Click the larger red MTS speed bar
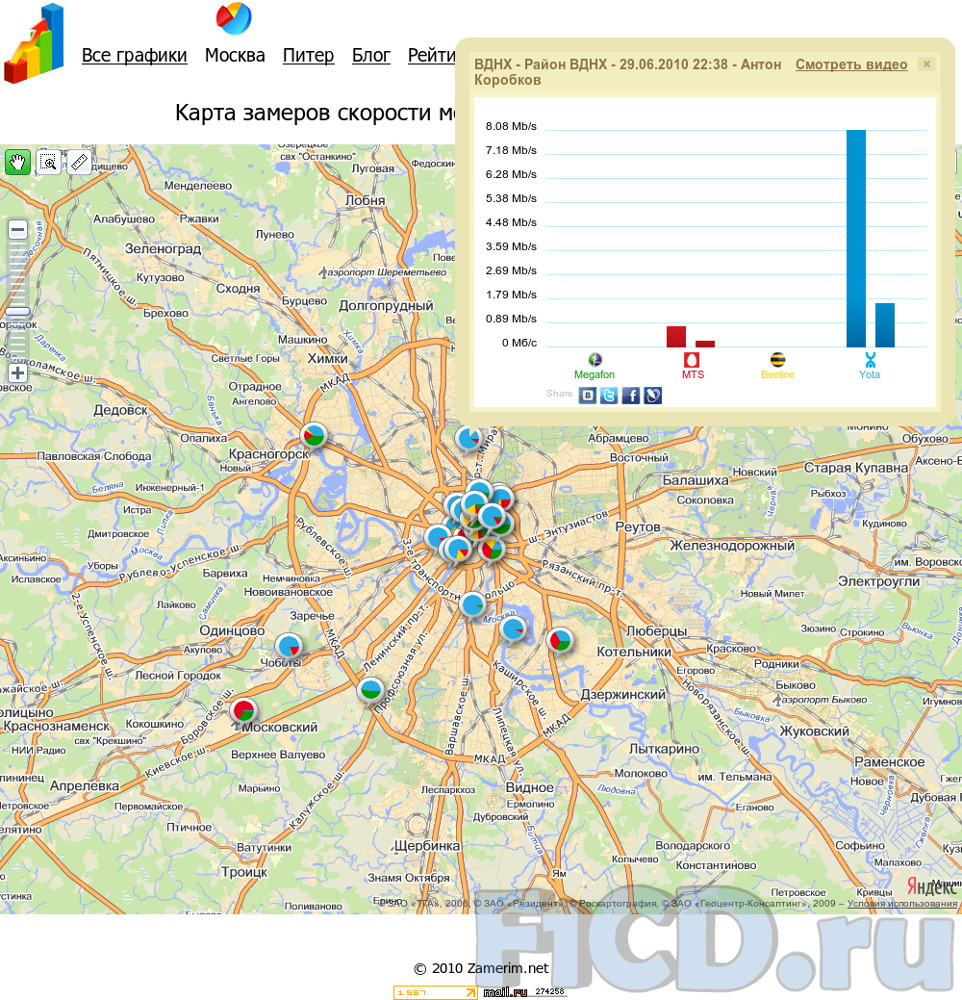962x1000 pixels. pos(676,337)
